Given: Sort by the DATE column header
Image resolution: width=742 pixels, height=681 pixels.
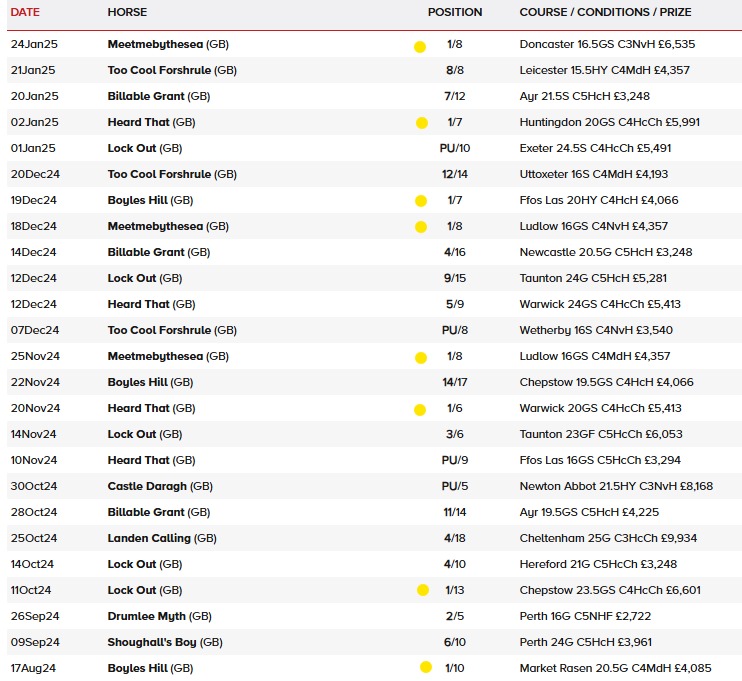Looking at the screenshot, I should (25, 12).
